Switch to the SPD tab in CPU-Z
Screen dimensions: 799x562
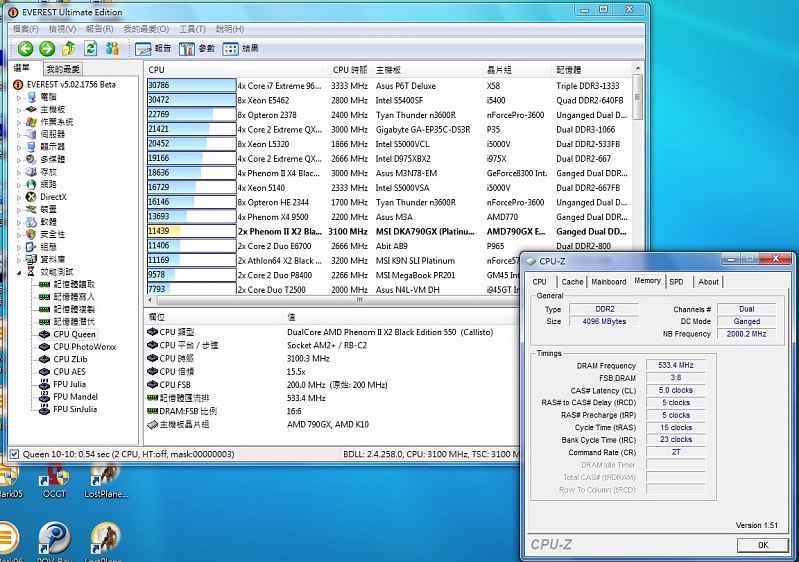pos(676,282)
